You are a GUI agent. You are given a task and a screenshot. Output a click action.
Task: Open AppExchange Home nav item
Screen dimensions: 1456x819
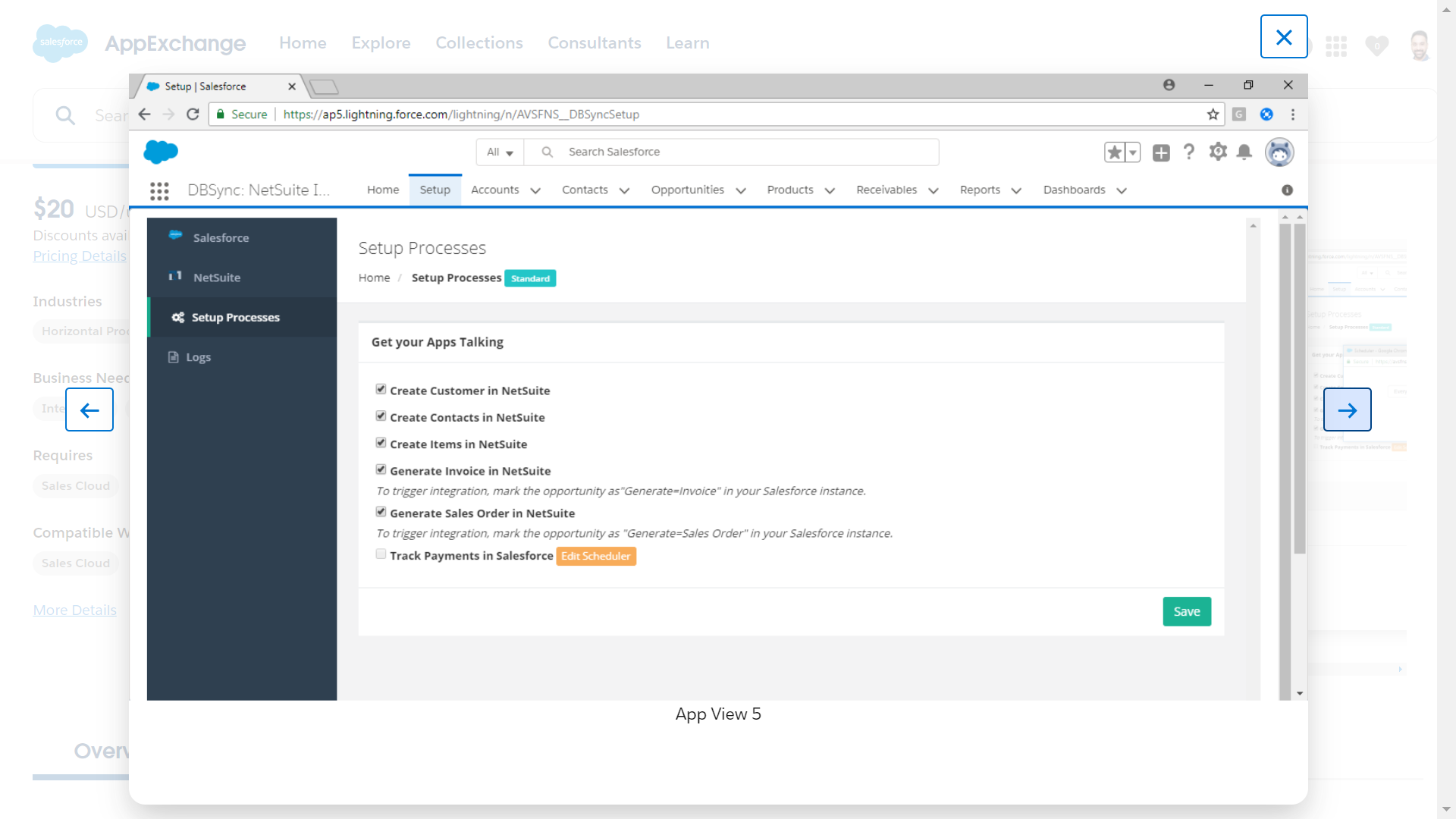(303, 43)
